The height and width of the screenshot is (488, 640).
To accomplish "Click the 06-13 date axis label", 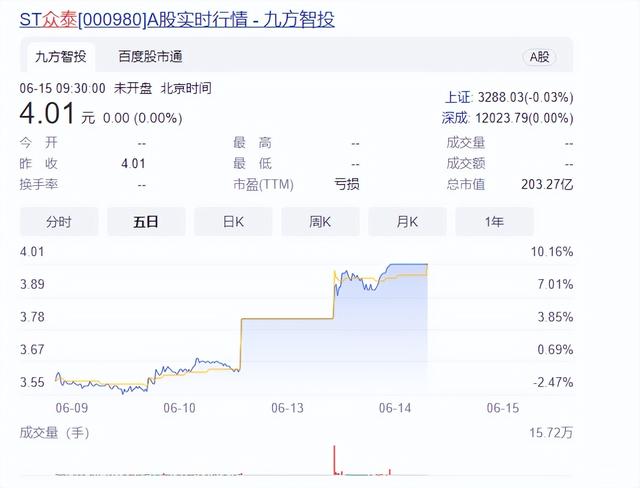I will click(287, 408).
